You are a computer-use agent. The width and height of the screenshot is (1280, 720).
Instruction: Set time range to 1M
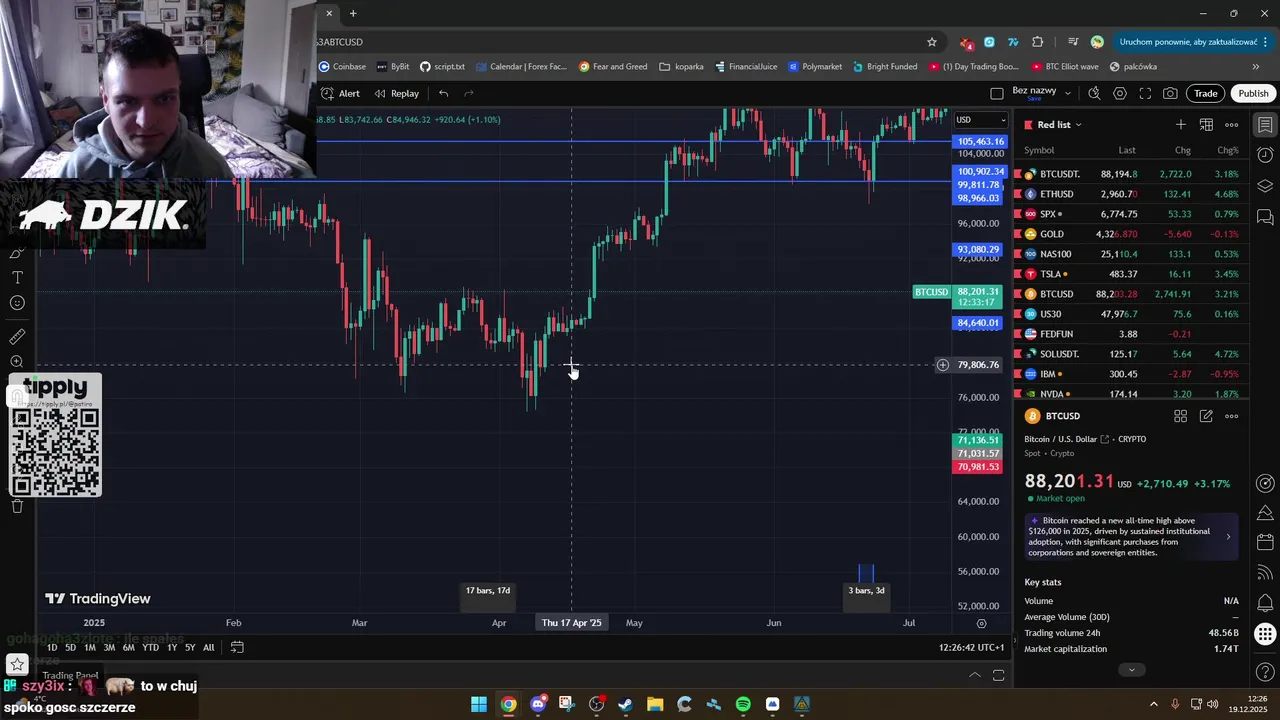[x=89, y=647]
